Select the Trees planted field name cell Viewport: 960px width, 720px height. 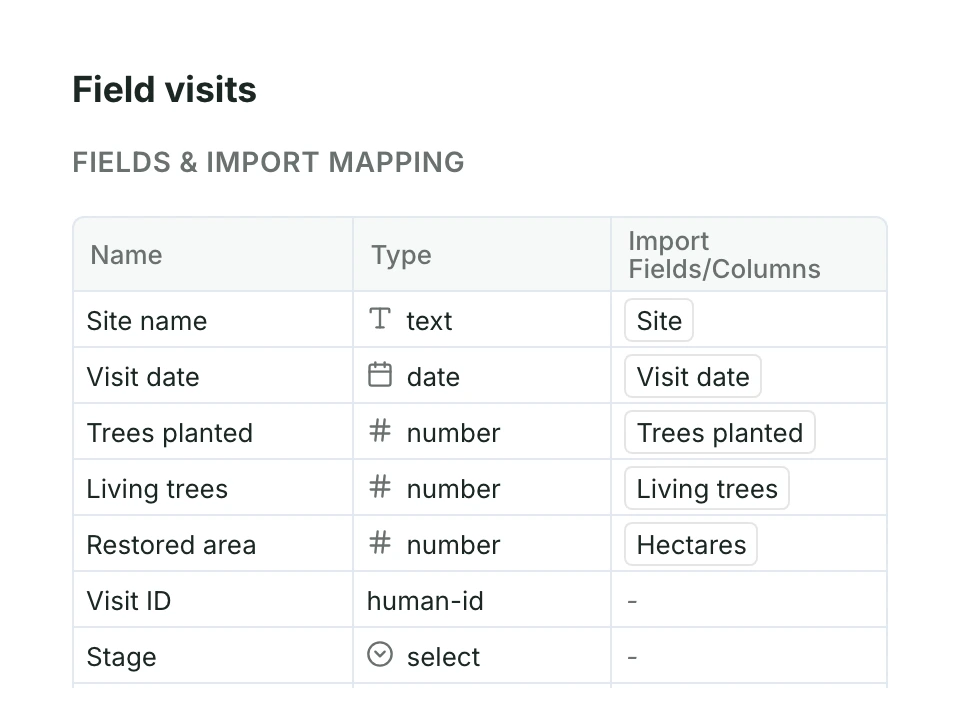coord(213,432)
